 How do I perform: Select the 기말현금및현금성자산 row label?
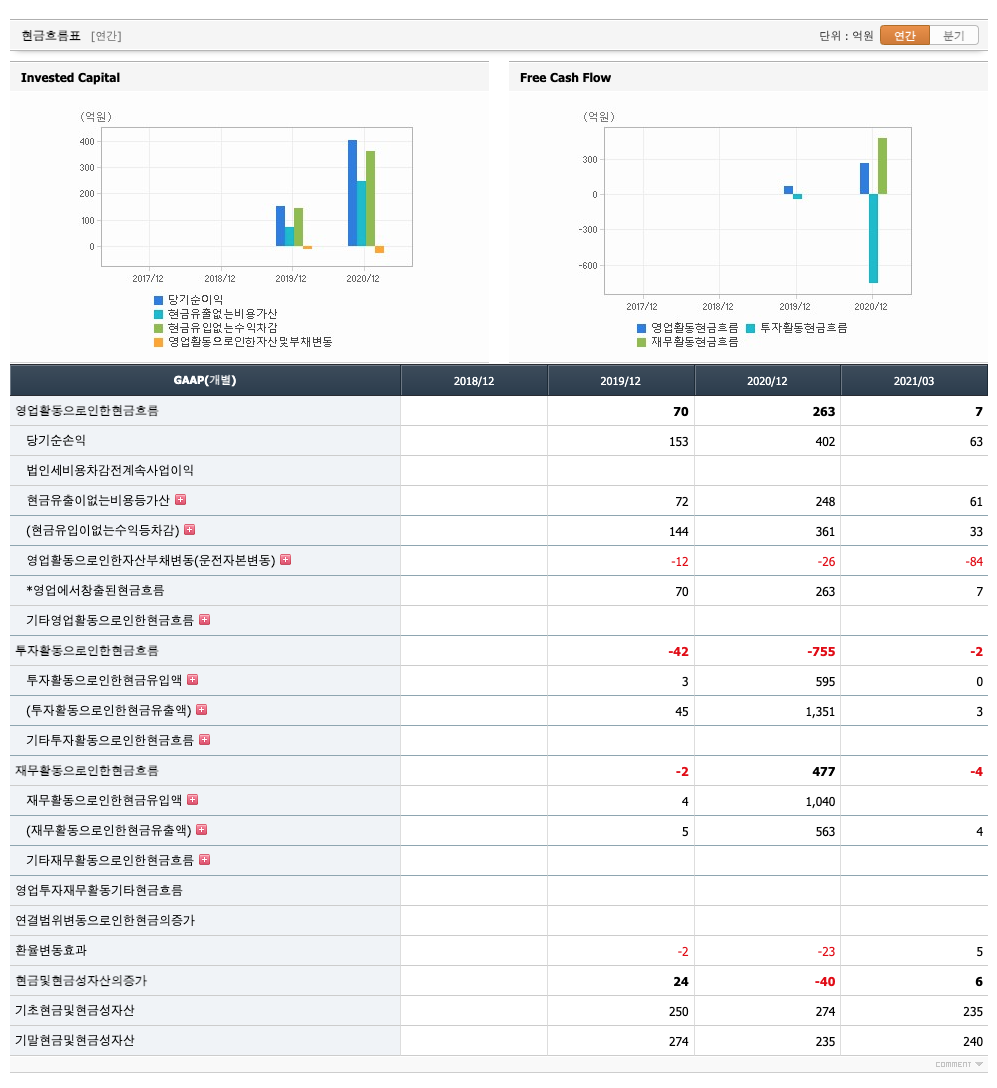[75, 1040]
